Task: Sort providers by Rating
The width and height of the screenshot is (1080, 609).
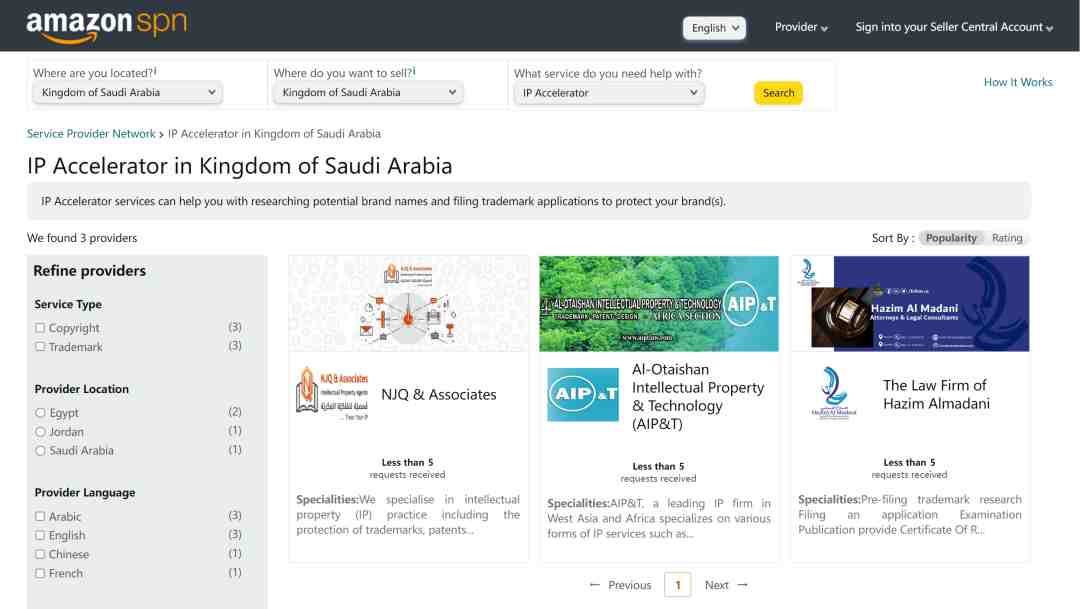Action: tap(1007, 238)
